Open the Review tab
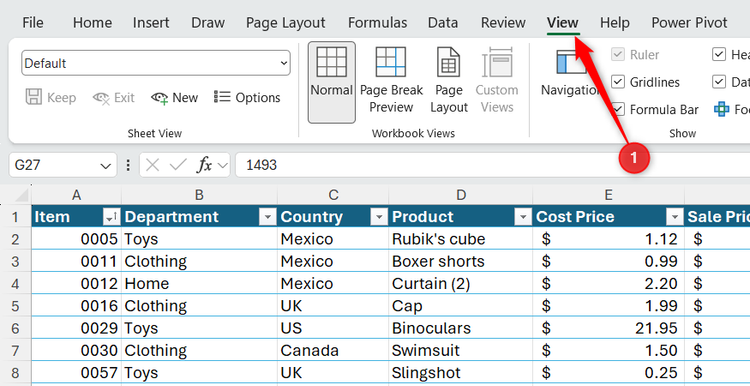The image size is (750, 386). pyautogui.click(x=503, y=22)
